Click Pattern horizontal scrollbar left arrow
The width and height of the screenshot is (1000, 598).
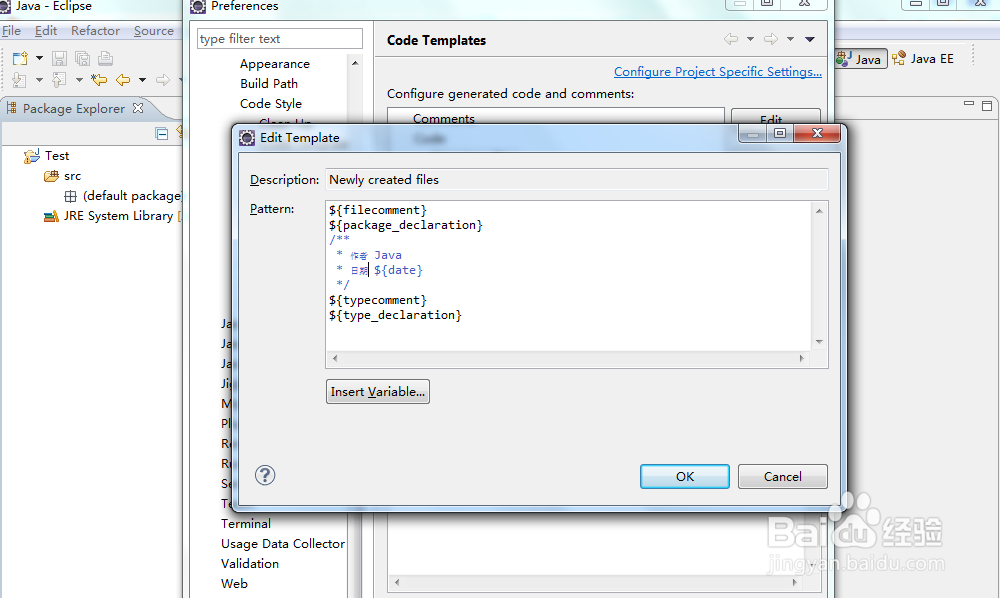[x=335, y=358]
